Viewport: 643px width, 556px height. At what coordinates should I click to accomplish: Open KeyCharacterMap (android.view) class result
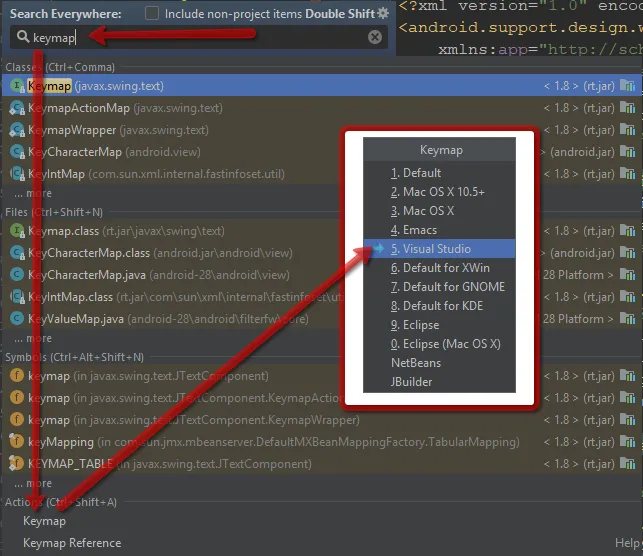pos(321,152)
